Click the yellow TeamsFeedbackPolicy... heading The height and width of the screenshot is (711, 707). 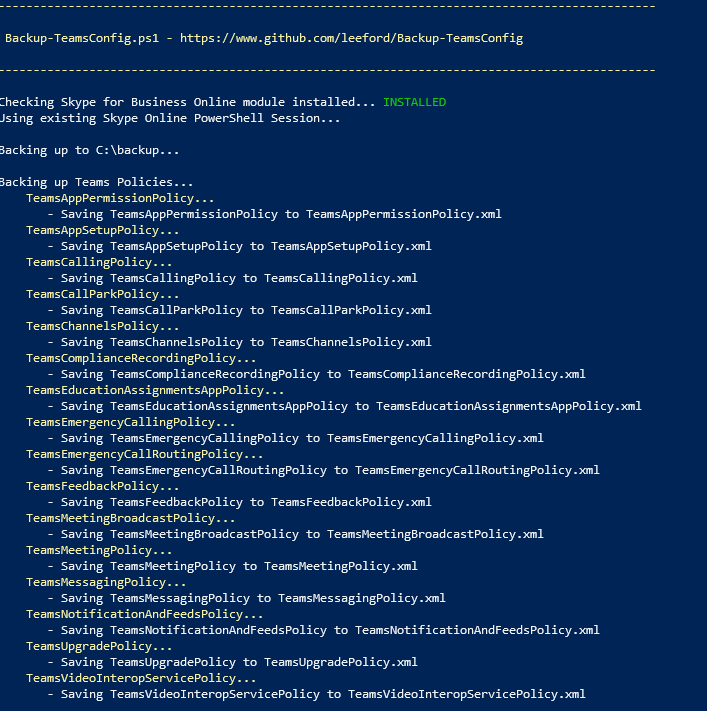tap(102, 486)
